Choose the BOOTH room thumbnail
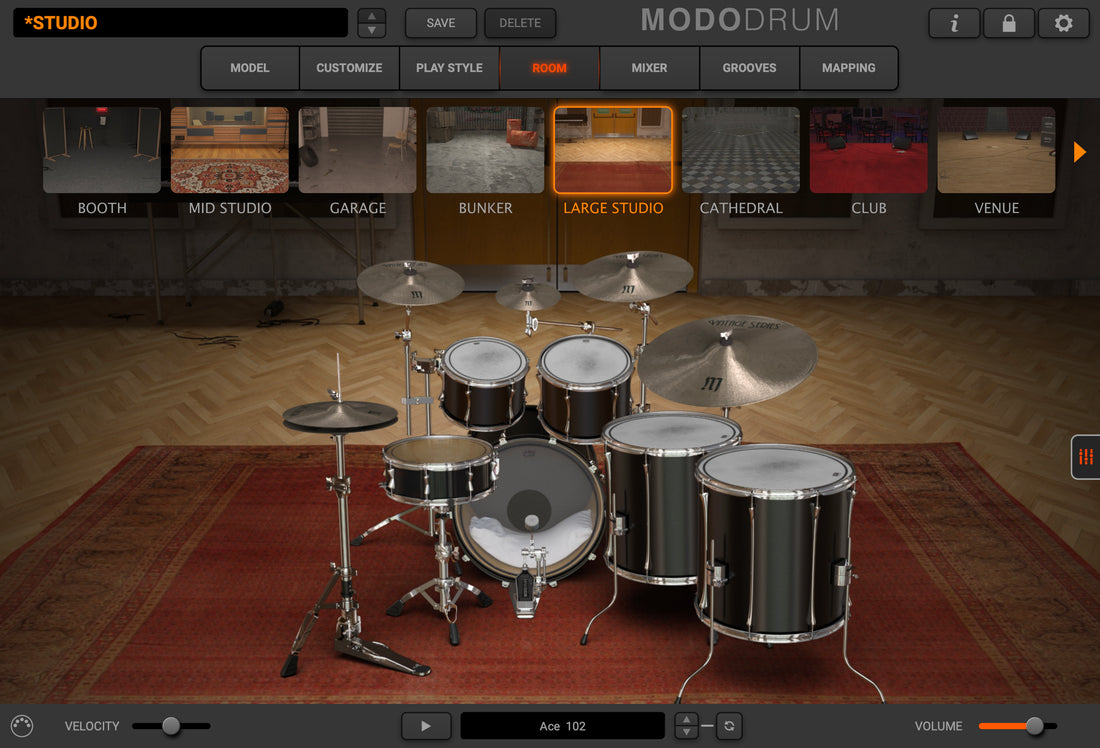1100x748 pixels. click(102, 150)
